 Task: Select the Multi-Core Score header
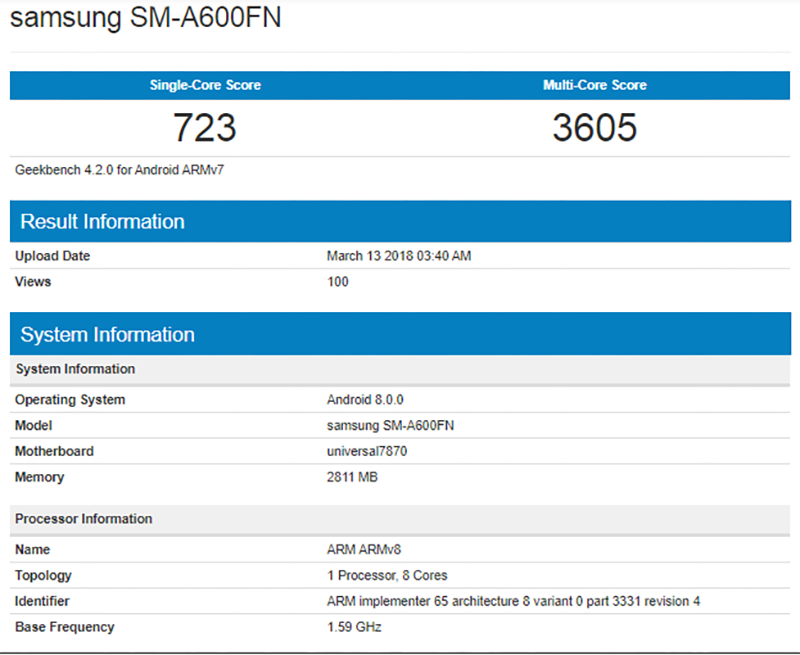(595, 85)
